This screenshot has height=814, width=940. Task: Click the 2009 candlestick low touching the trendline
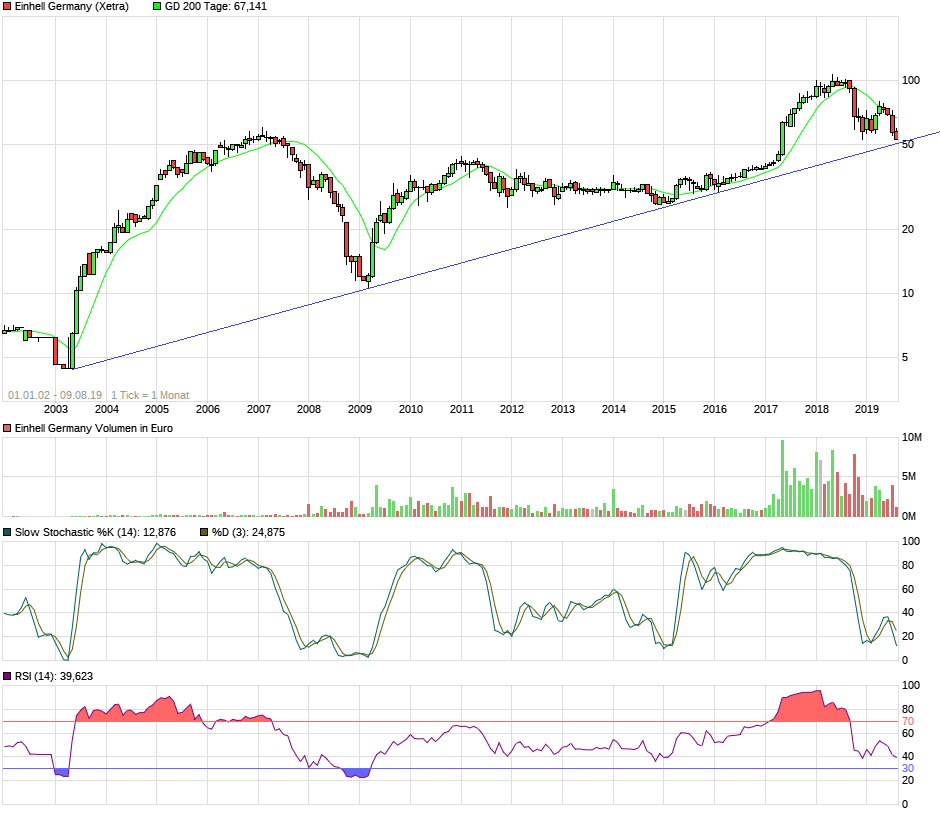368,287
